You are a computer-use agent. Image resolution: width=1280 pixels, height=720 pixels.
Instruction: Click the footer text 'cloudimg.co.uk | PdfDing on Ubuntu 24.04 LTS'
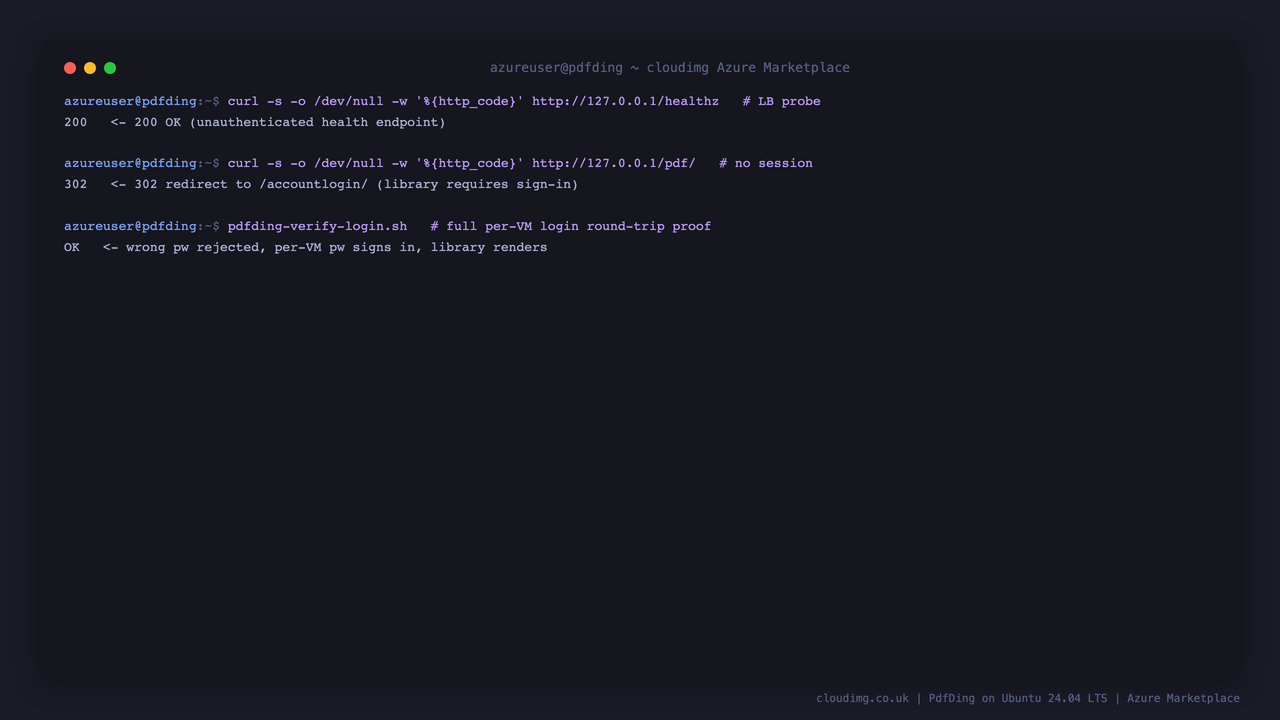tap(962, 698)
